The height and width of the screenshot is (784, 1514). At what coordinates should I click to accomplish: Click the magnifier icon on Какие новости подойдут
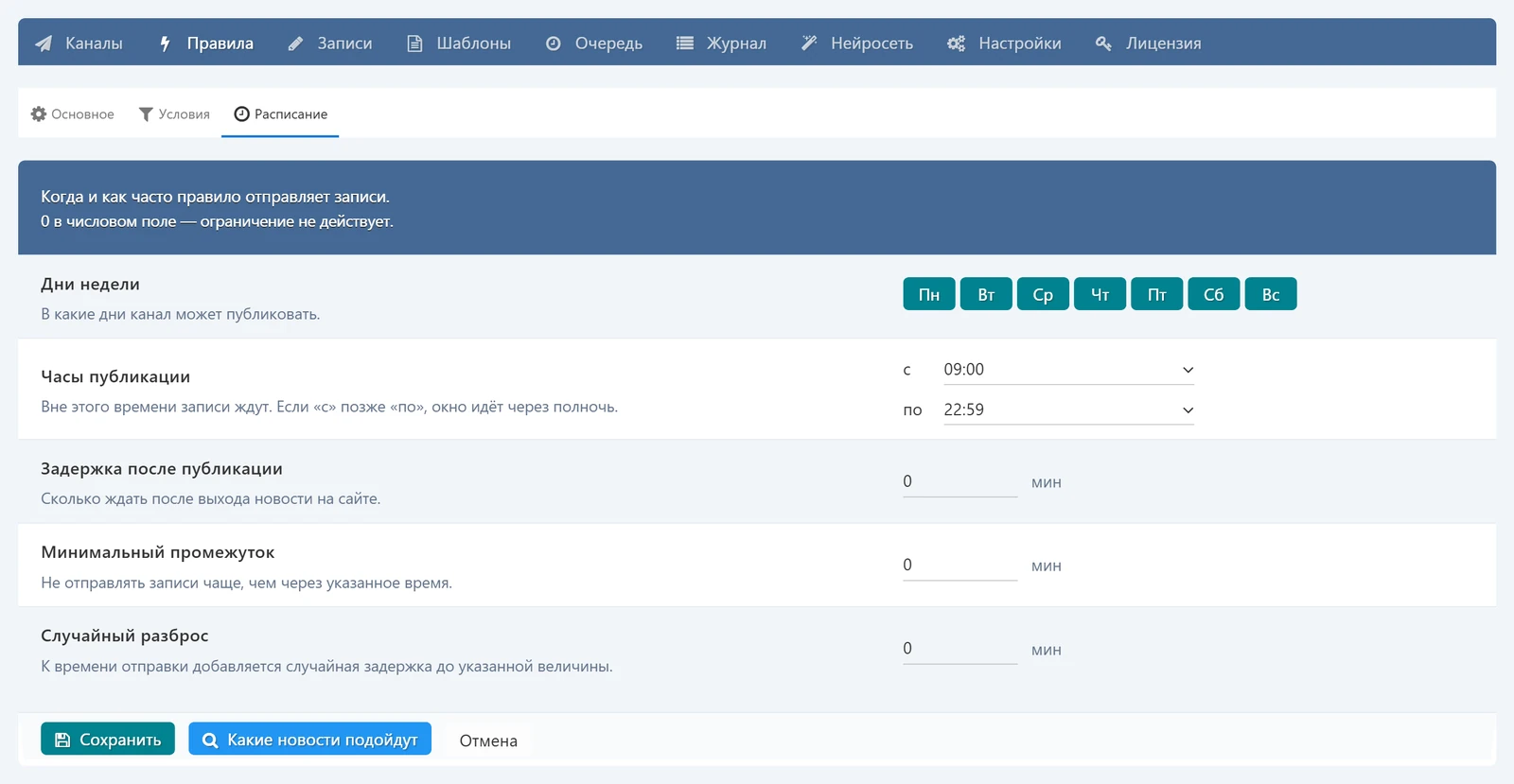pyautogui.click(x=210, y=740)
